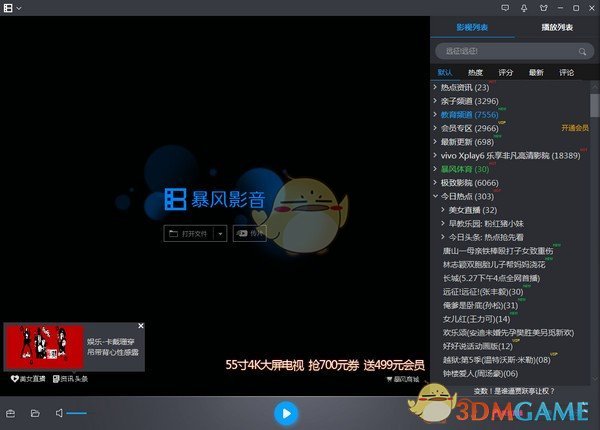This screenshot has height=430, width=600.
Task: Click the notification bell icon in title bar
Action: click(522, 8)
